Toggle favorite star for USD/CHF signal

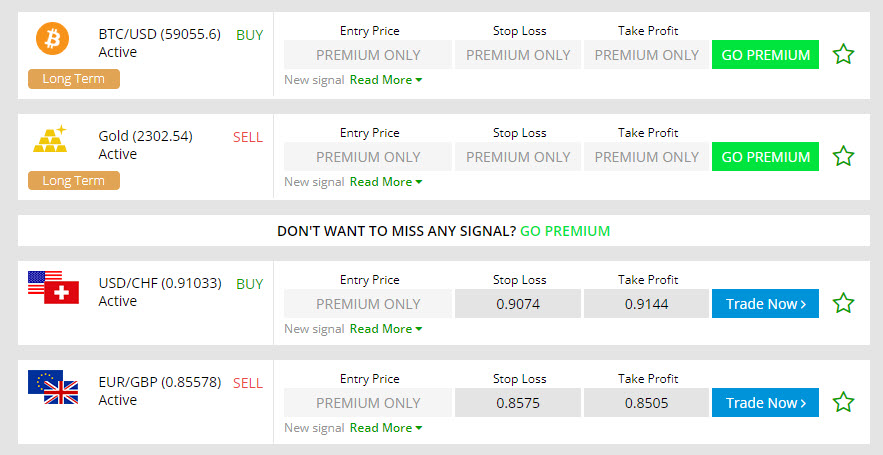[x=843, y=303]
